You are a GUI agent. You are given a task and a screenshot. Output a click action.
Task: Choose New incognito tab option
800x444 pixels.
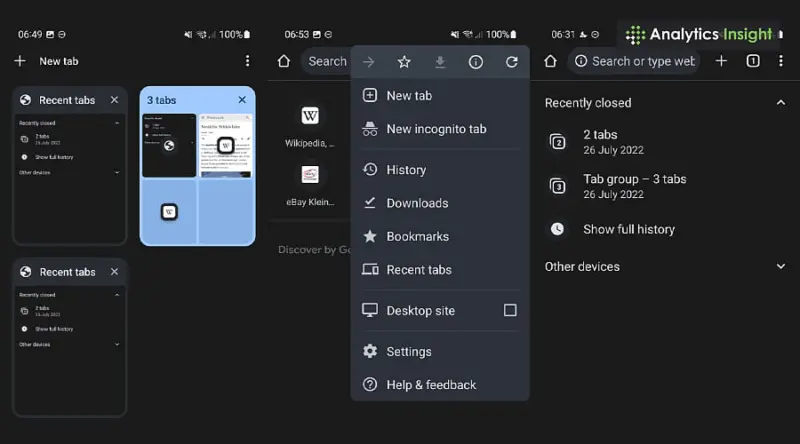(436, 129)
